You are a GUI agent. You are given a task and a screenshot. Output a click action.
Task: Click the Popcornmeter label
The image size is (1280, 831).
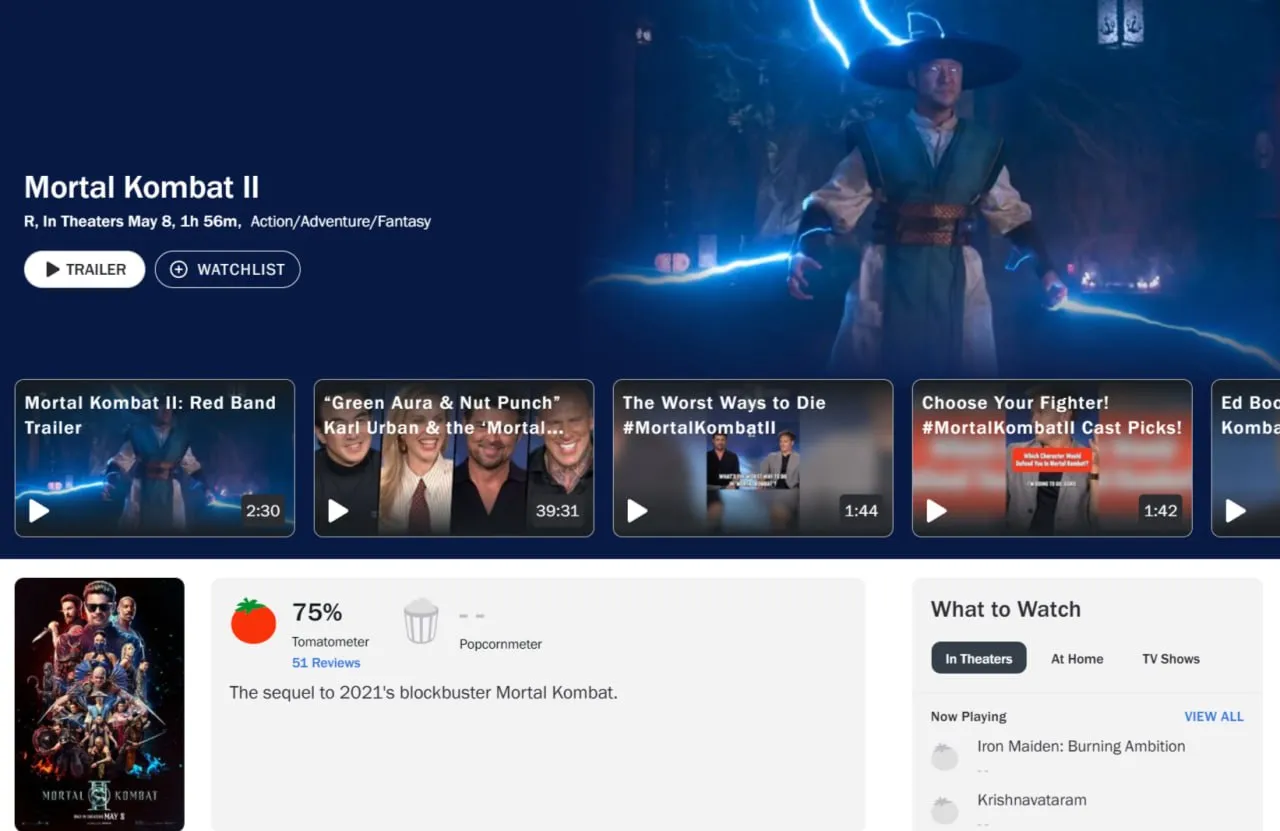click(500, 644)
